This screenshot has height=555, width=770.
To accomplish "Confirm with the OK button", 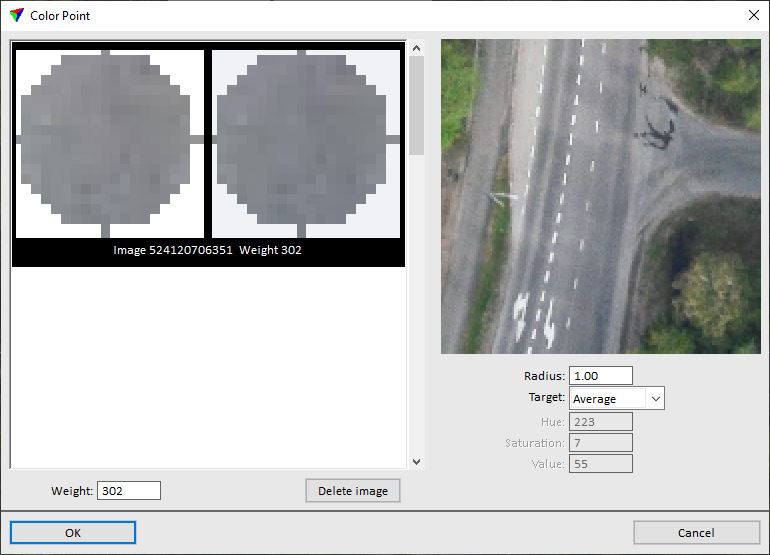I will click(73, 533).
